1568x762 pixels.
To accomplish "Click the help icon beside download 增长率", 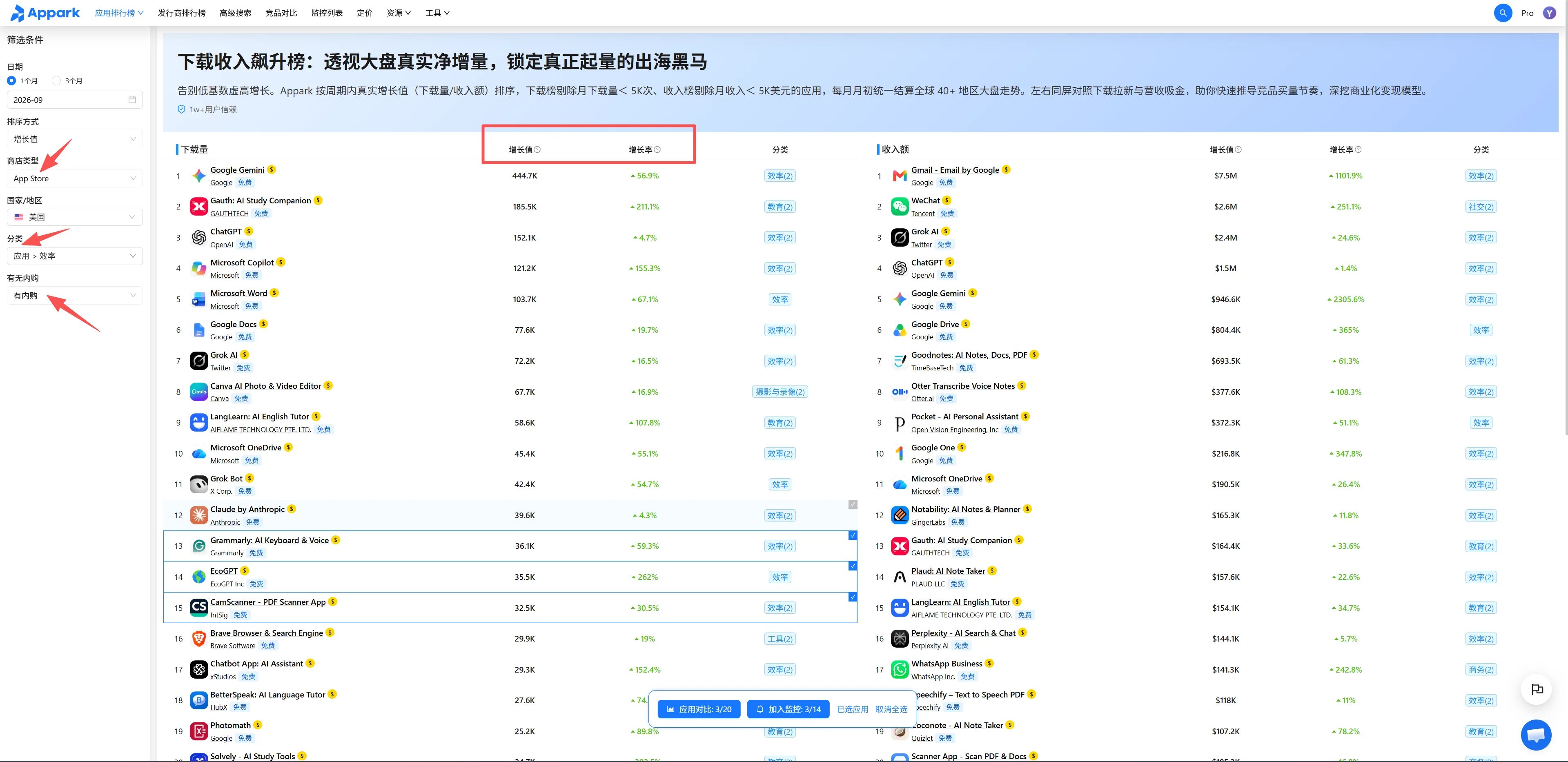I will 657,150.
